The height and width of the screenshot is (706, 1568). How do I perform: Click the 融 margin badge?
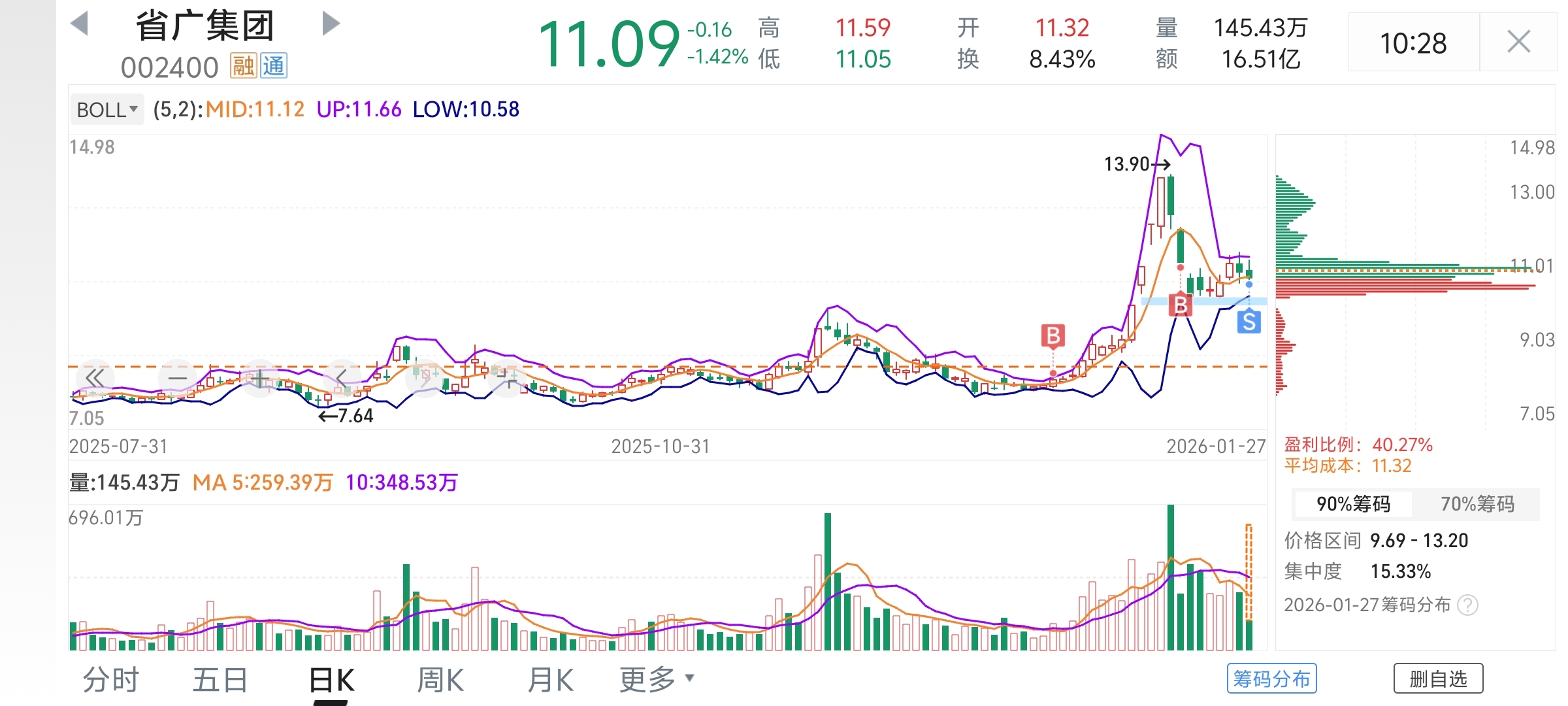[243, 66]
